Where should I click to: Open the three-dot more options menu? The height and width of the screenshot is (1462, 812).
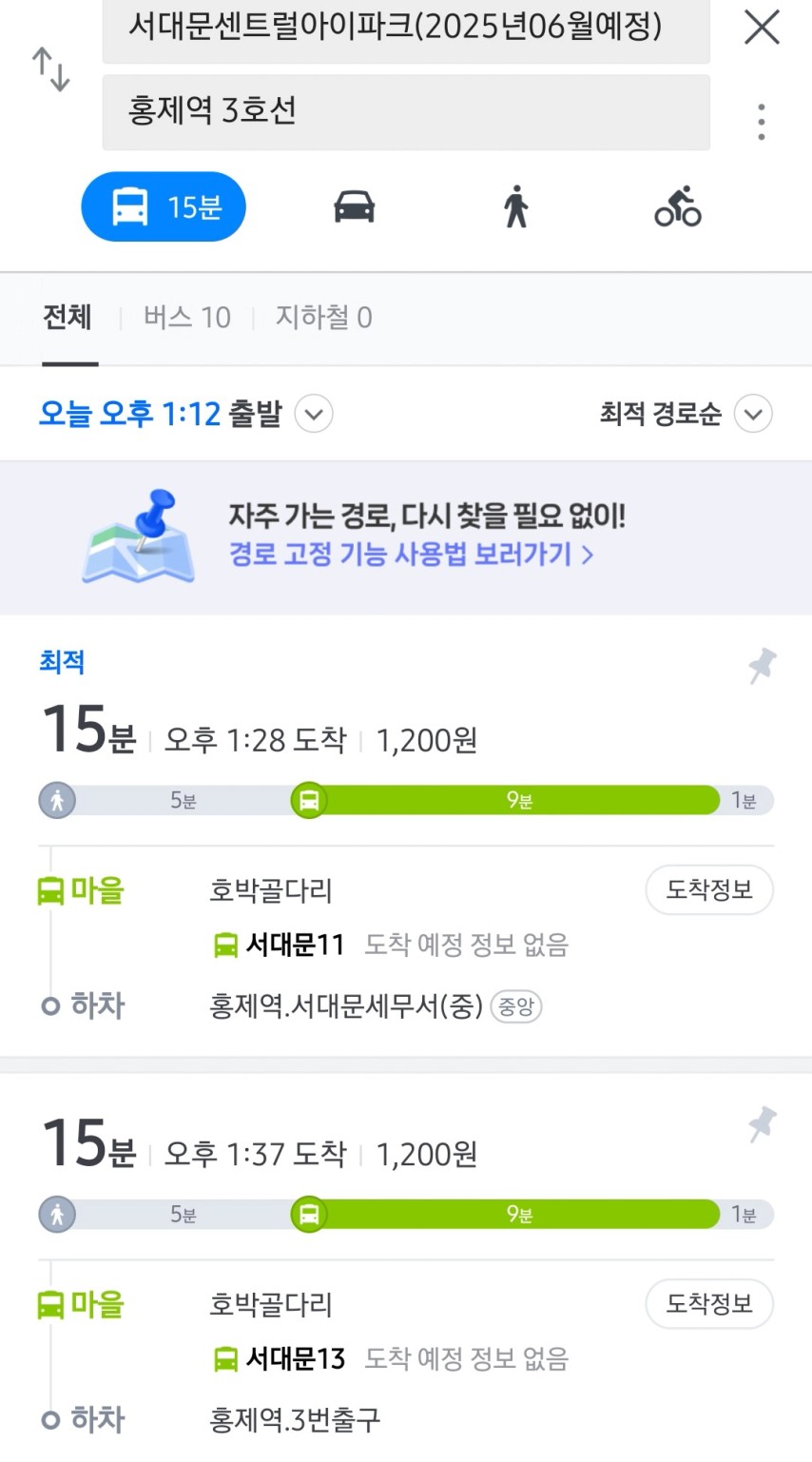tap(762, 122)
